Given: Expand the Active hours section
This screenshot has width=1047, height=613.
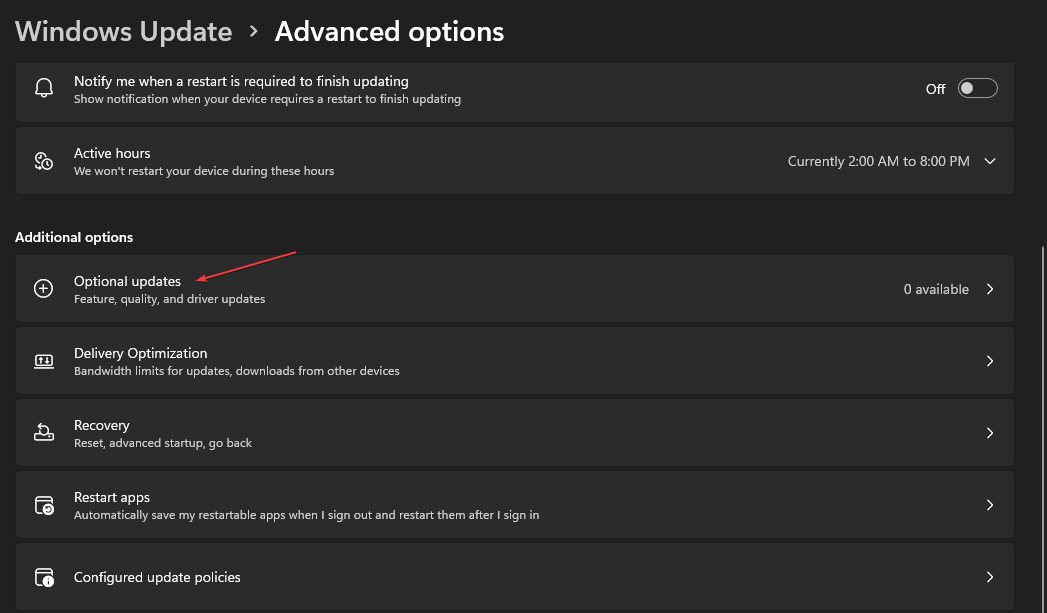Looking at the screenshot, I should pyautogui.click(x=990, y=160).
